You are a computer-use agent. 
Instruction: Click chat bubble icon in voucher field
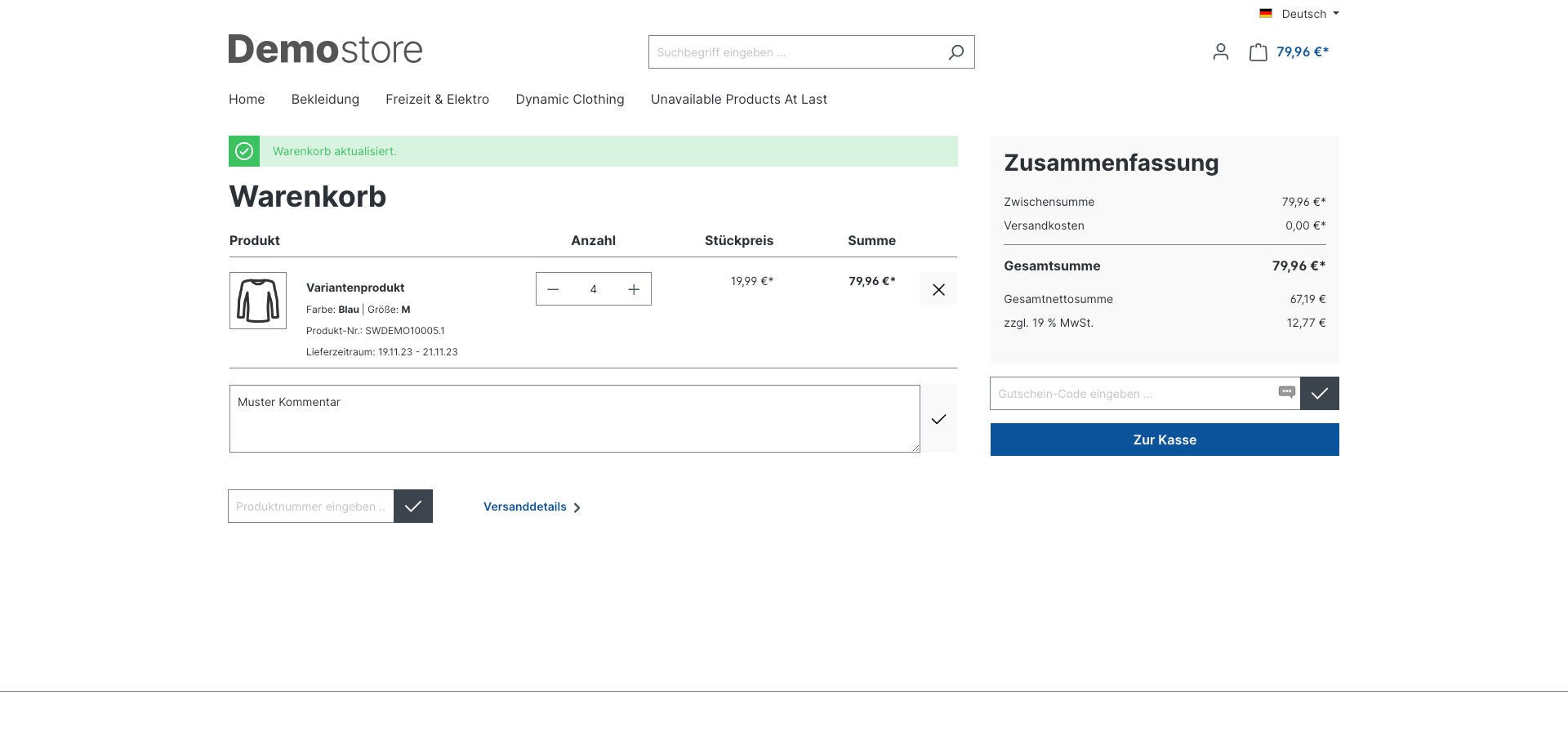(x=1287, y=392)
